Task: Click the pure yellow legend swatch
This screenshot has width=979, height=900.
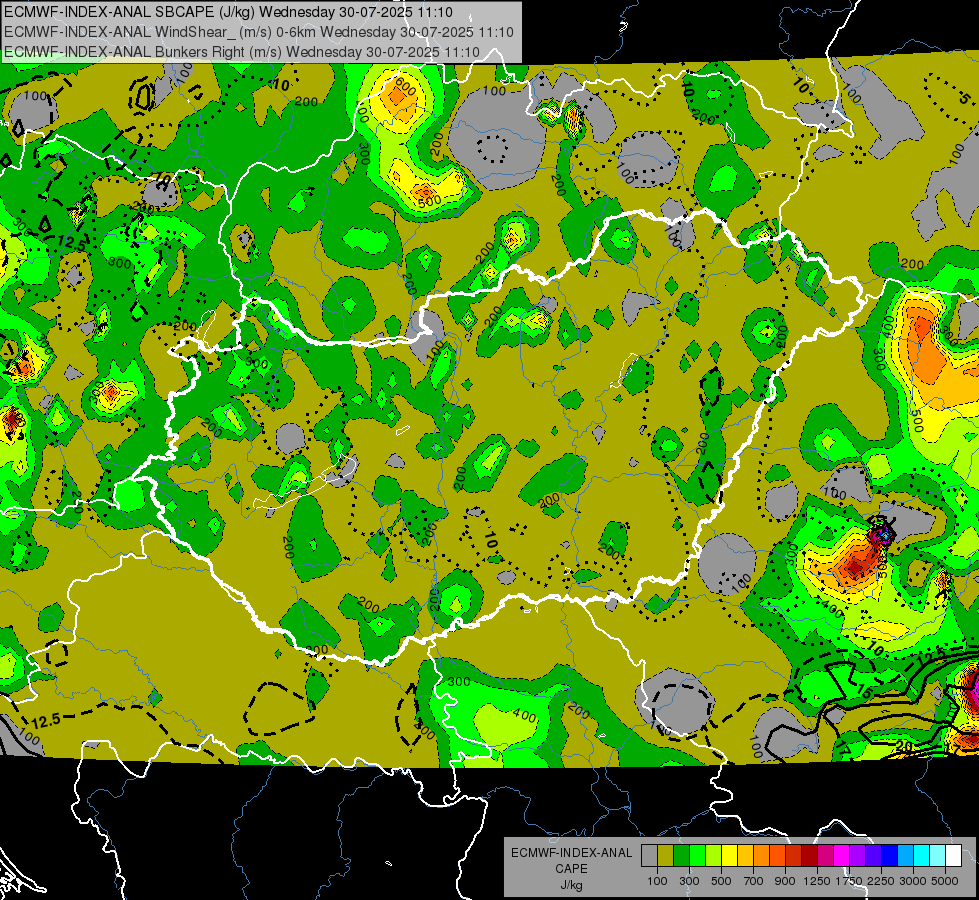Action: pos(729,856)
